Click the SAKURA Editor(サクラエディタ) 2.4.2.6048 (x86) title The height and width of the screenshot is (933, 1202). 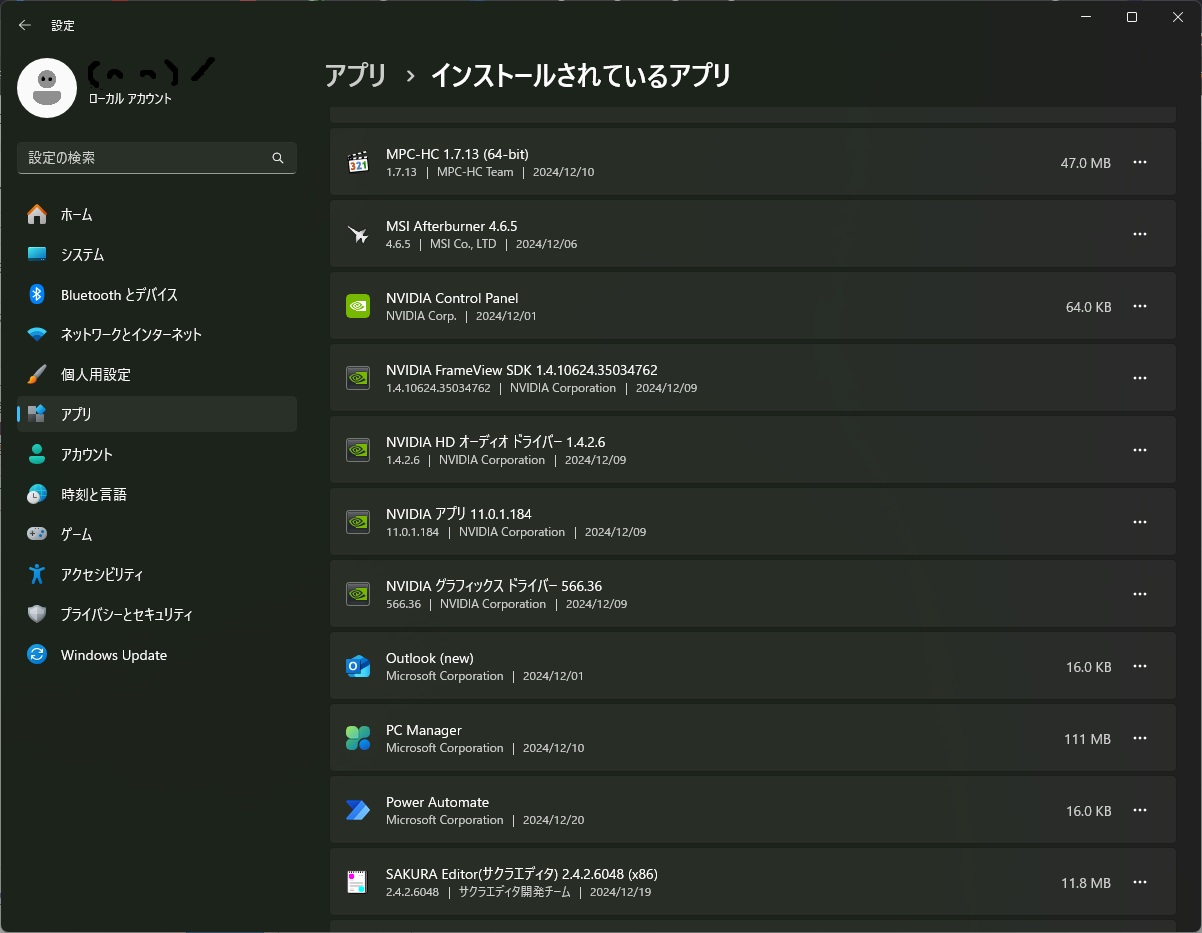pos(522,874)
